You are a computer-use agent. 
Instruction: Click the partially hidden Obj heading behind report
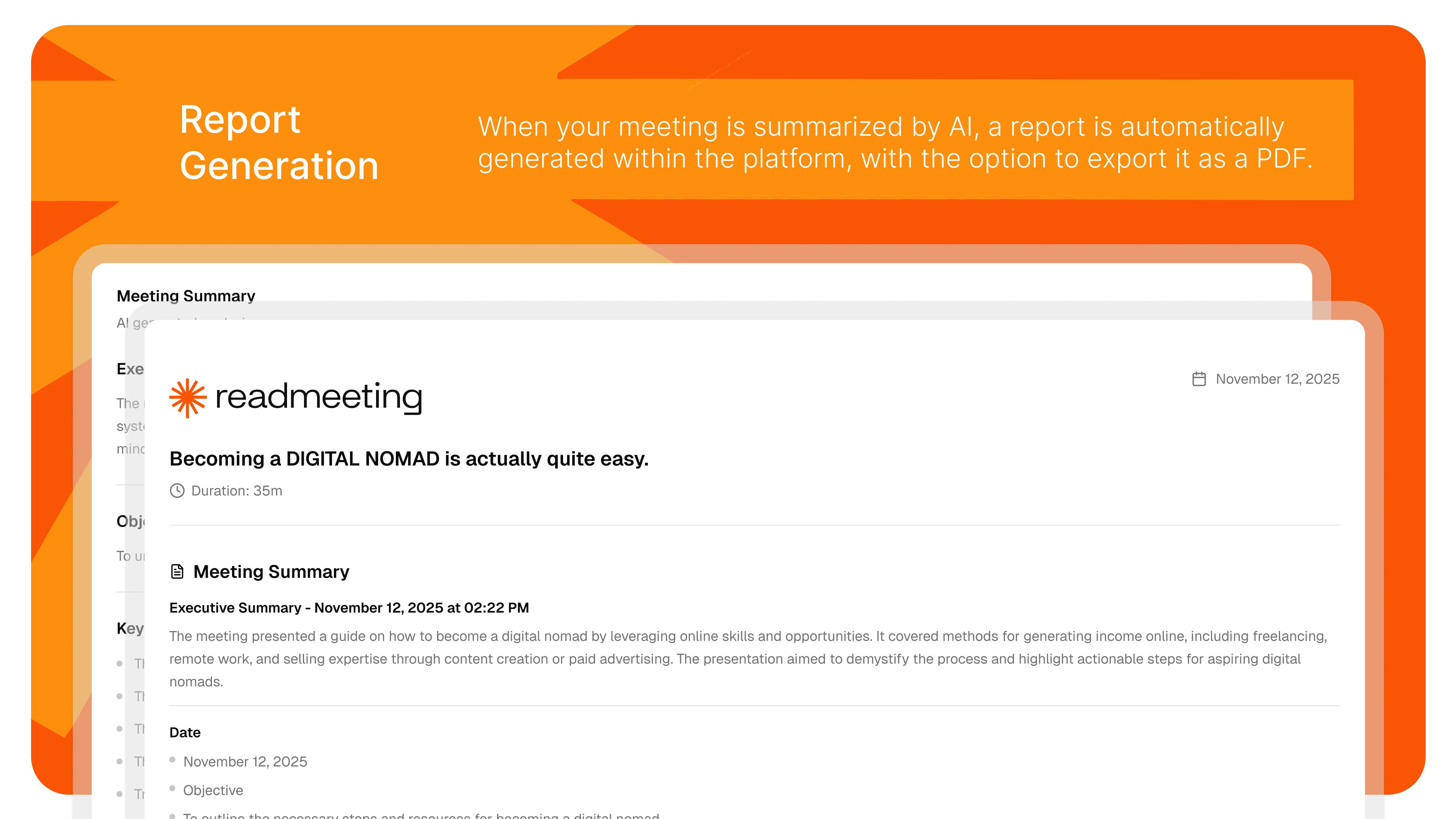[130, 521]
